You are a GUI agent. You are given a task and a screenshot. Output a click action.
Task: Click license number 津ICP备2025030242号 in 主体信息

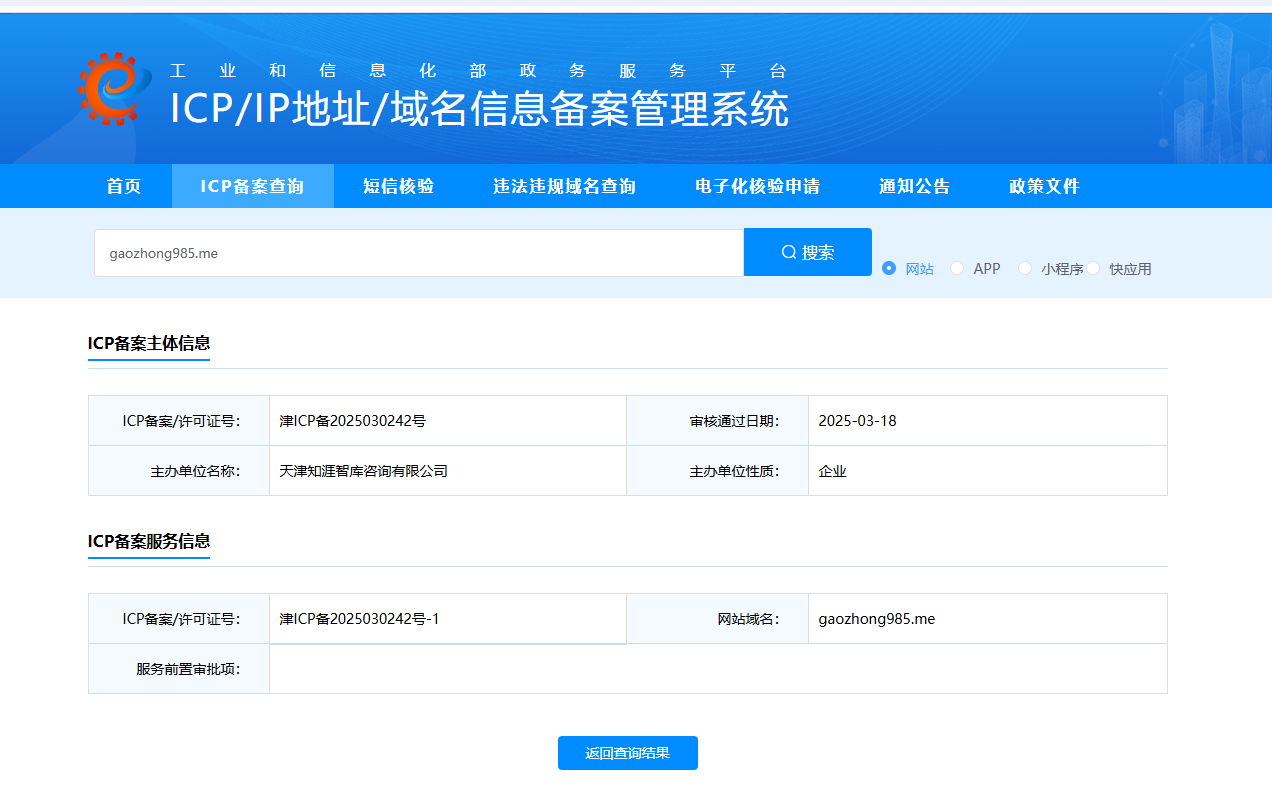point(353,421)
